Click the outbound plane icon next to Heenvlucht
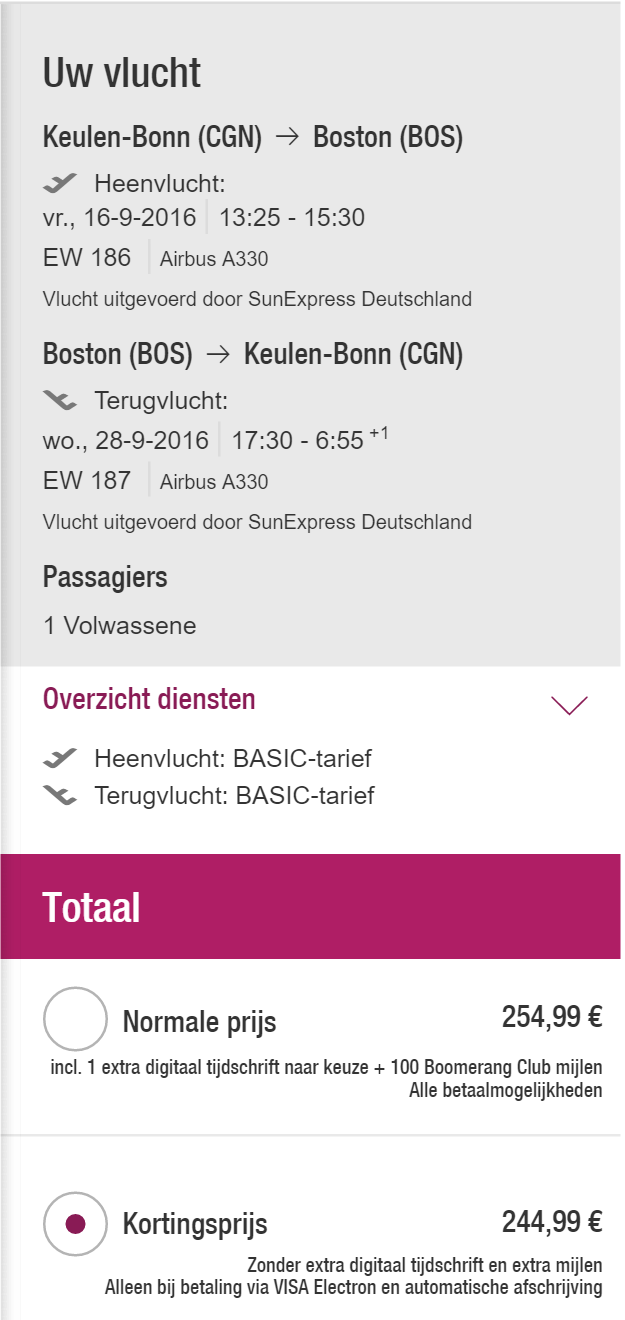625x1320 pixels. pos(60,183)
